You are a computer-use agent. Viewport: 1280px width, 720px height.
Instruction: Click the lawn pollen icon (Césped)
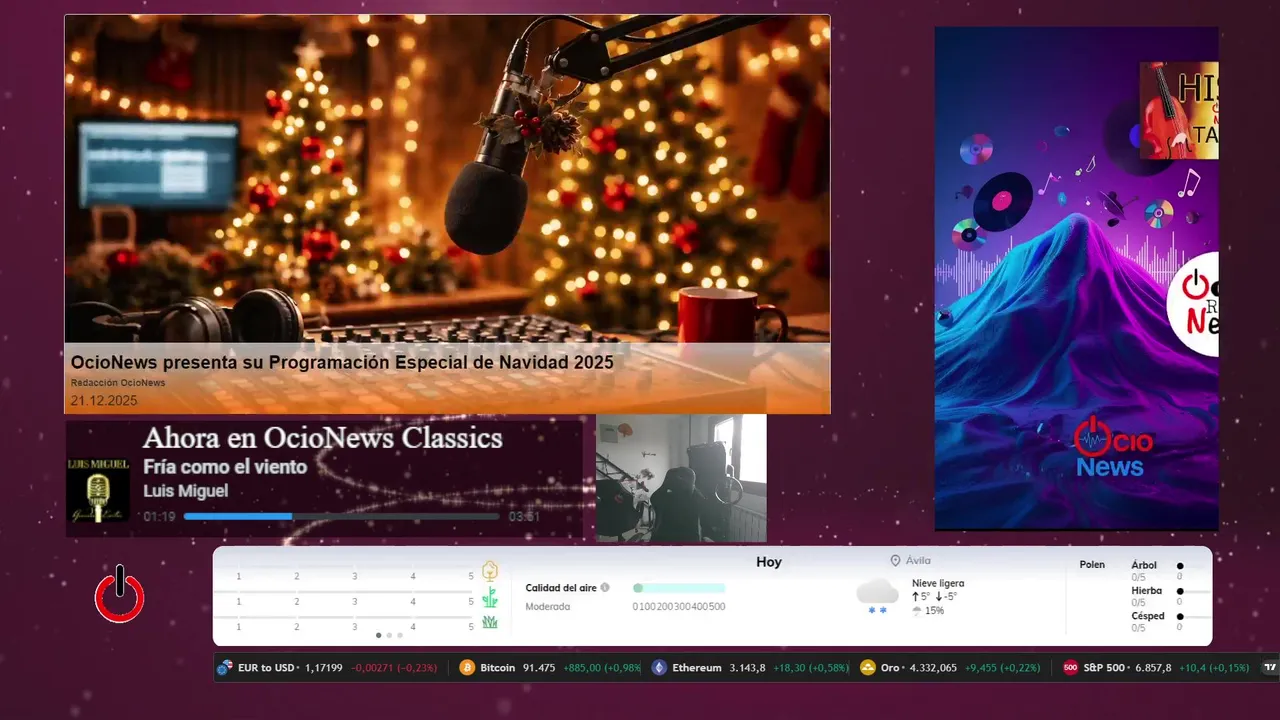pyautogui.click(x=490, y=622)
